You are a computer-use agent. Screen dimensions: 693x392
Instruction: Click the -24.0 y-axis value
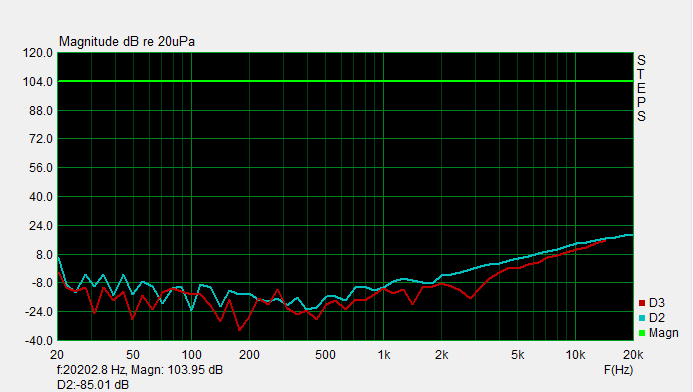pos(39,312)
